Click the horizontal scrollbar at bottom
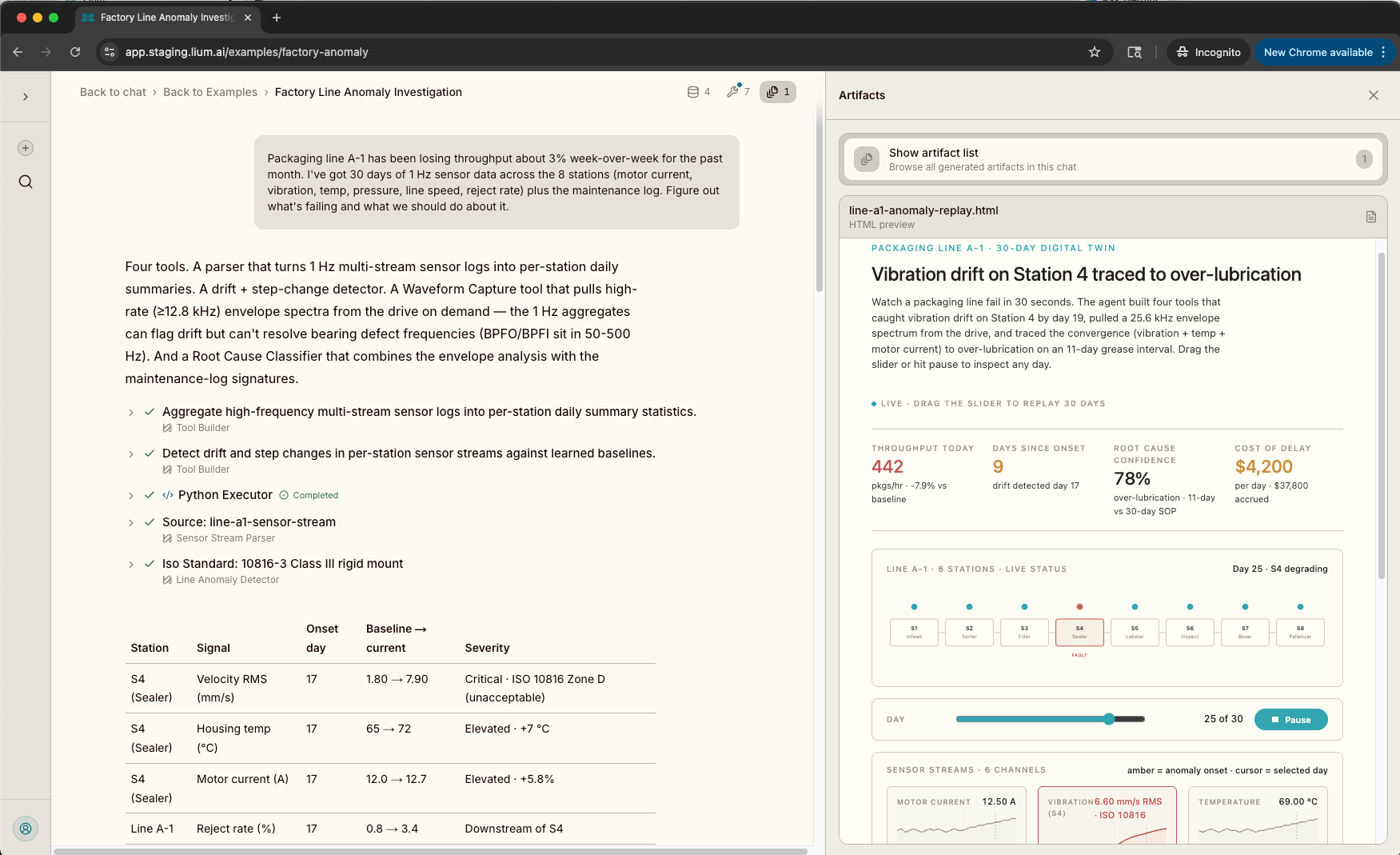This screenshot has height=855, width=1400. point(430,851)
